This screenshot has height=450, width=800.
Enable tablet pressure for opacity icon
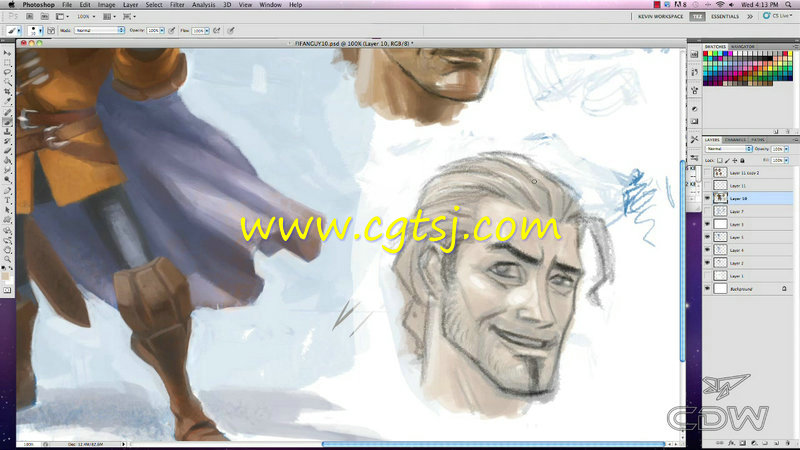tap(171, 31)
